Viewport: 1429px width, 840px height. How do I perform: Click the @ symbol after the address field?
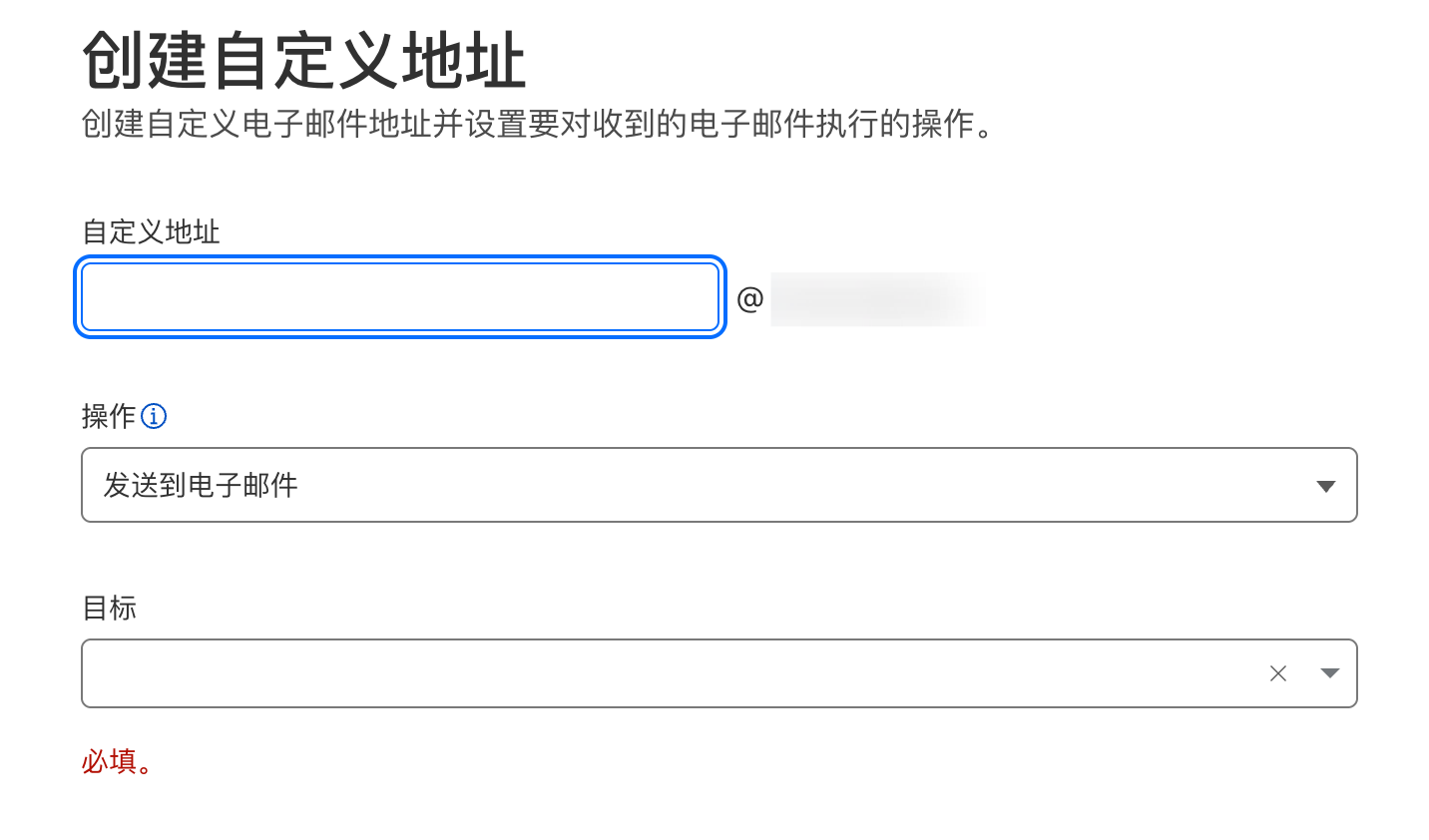click(749, 298)
